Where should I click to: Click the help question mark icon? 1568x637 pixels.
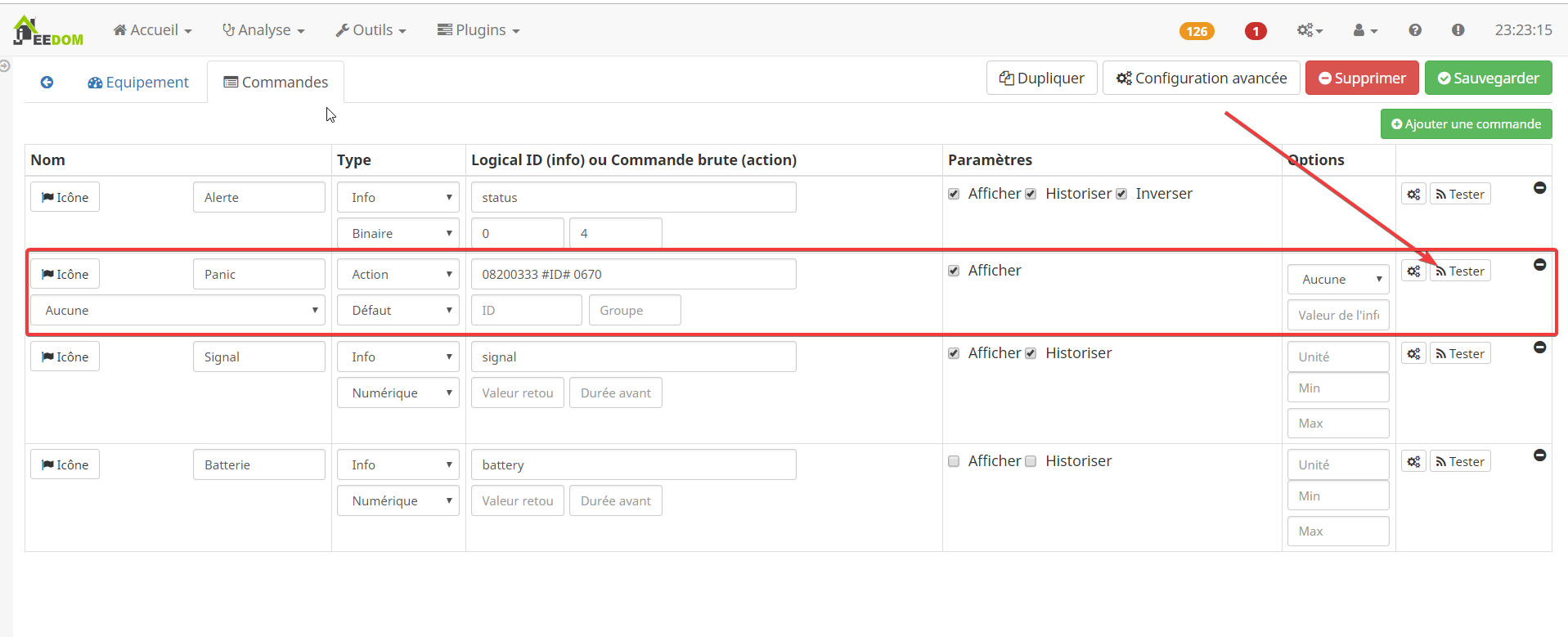[x=1415, y=30]
